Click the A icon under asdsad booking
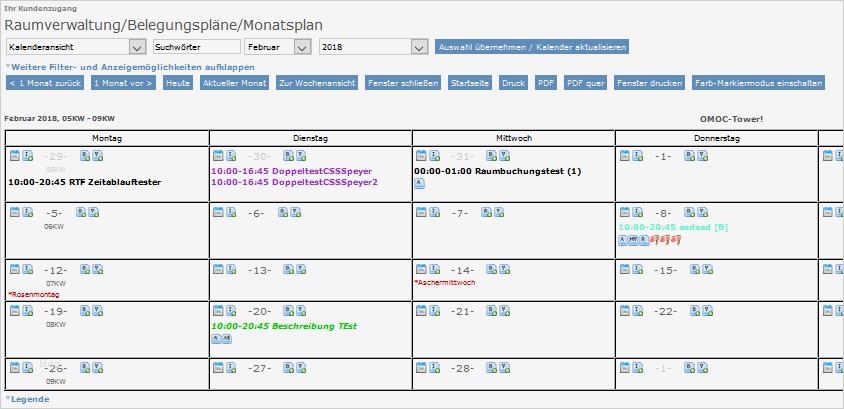Screen dimensions: 844x409 pos(623,240)
